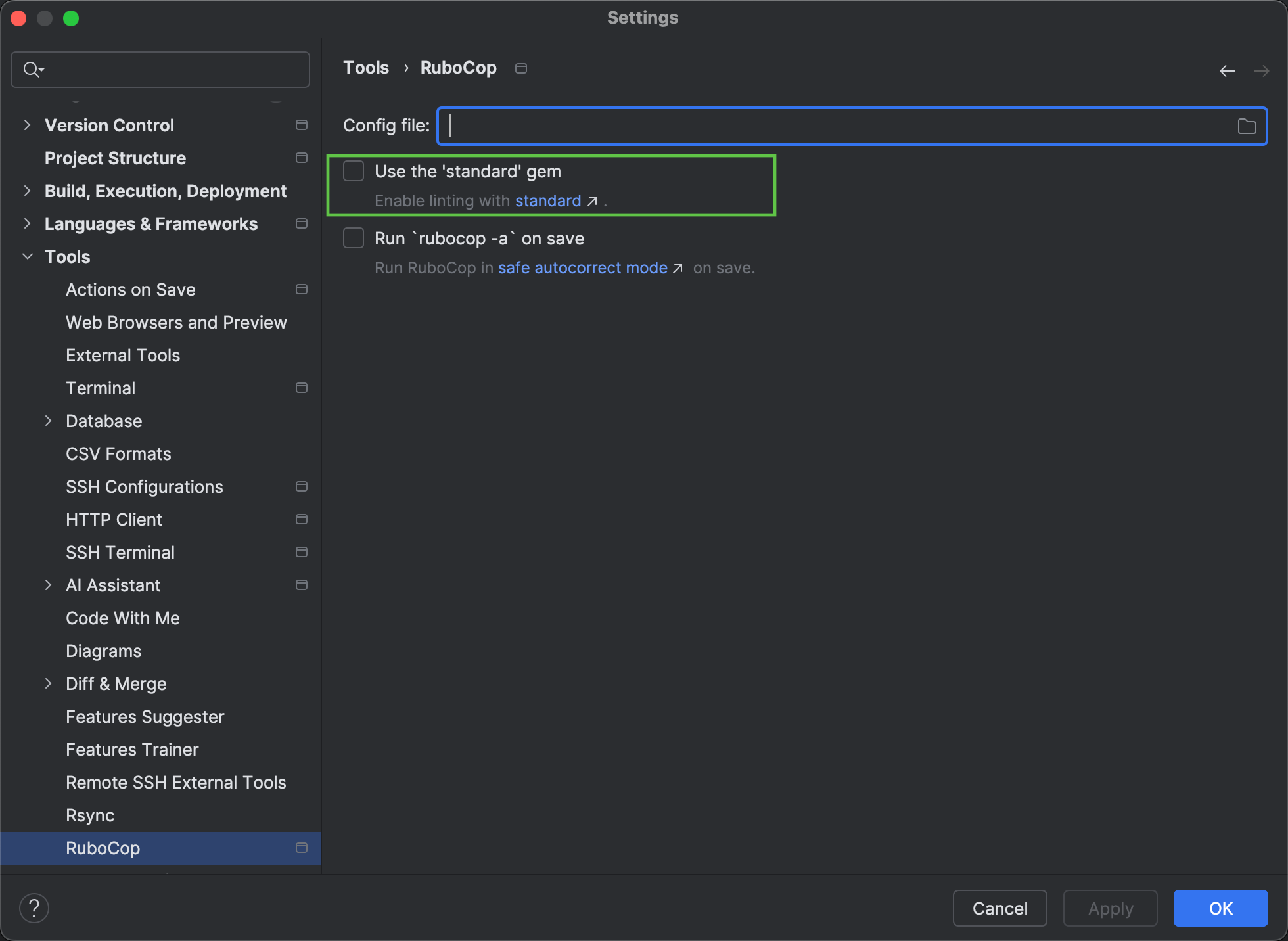This screenshot has width=1288, height=941.
Task: Open the Actions on Save settings page
Action: coord(130,290)
